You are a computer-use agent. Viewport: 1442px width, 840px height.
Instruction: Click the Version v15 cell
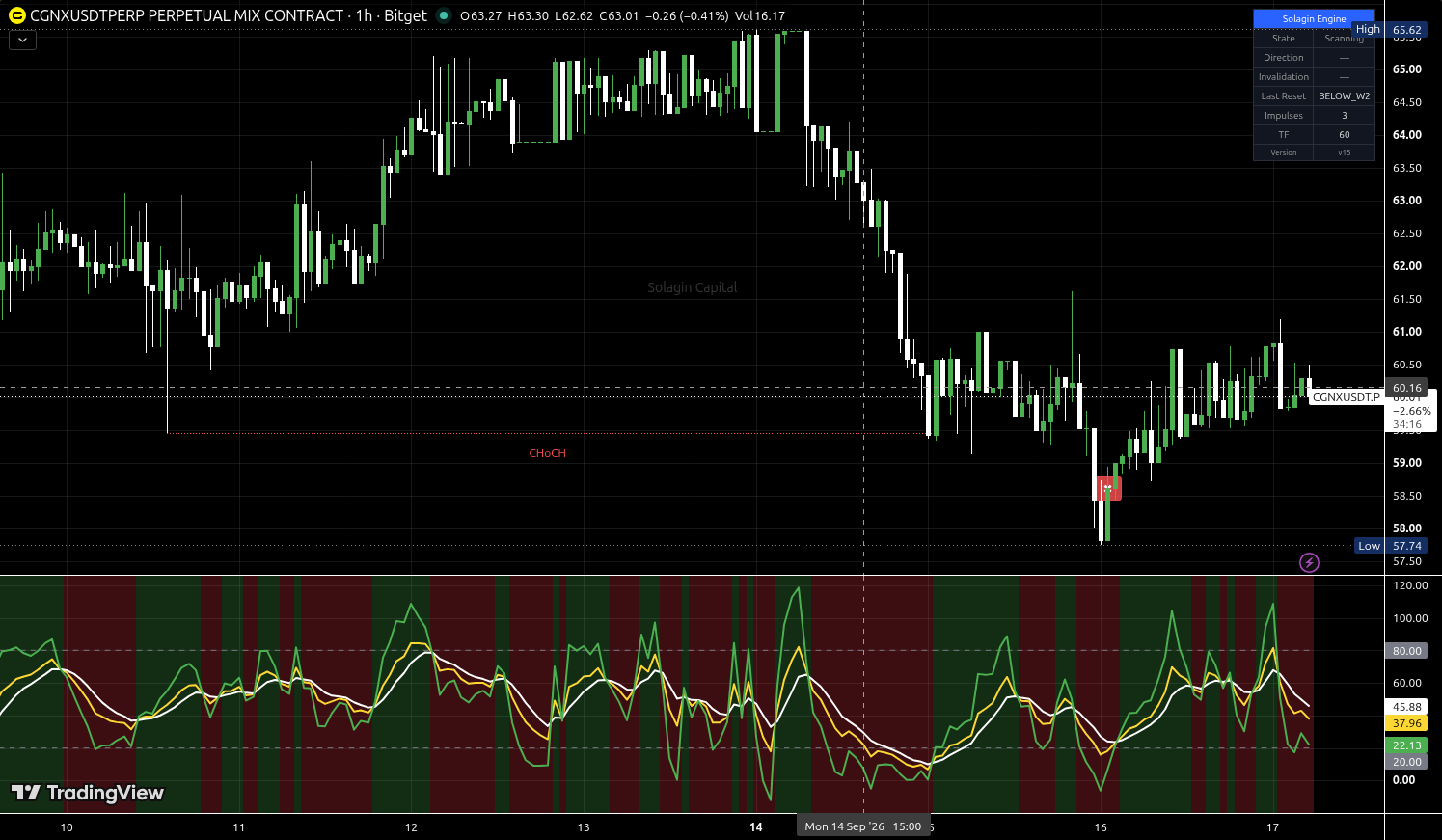(1344, 152)
